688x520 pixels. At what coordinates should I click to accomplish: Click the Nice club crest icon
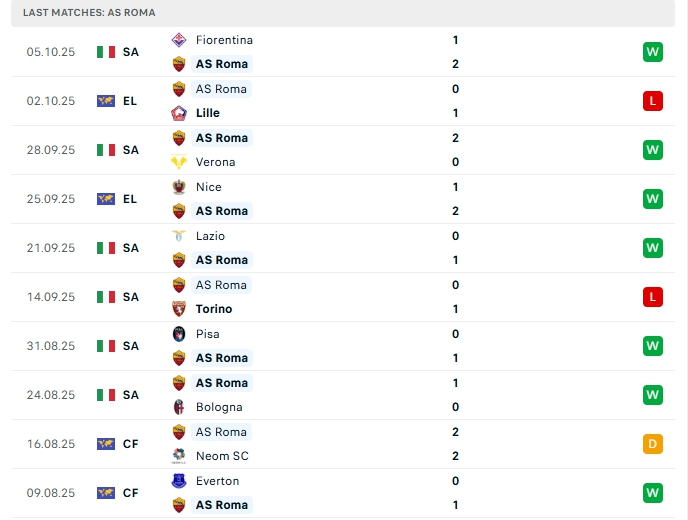click(179, 187)
